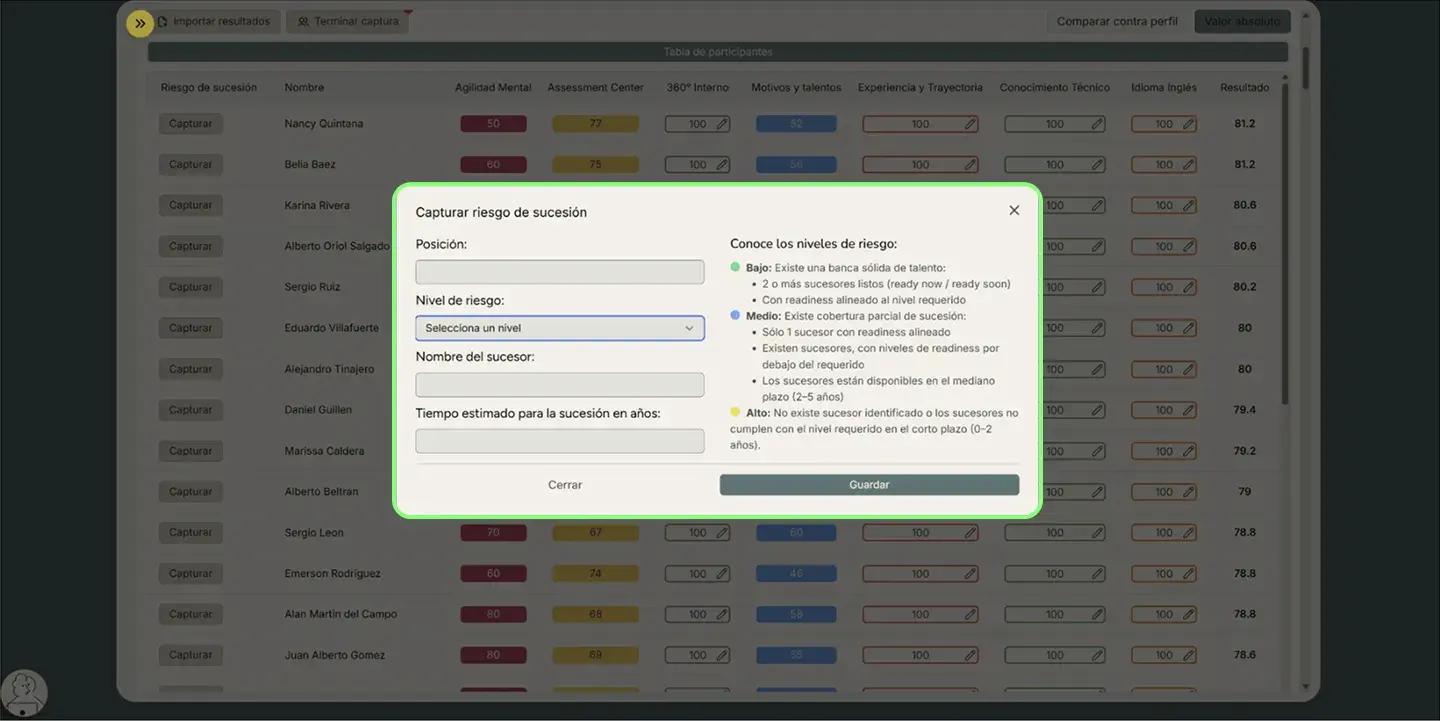The width and height of the screenshot is (1440, 721).
Task: Open the assistant avatar icon
Action: (25, 693)
